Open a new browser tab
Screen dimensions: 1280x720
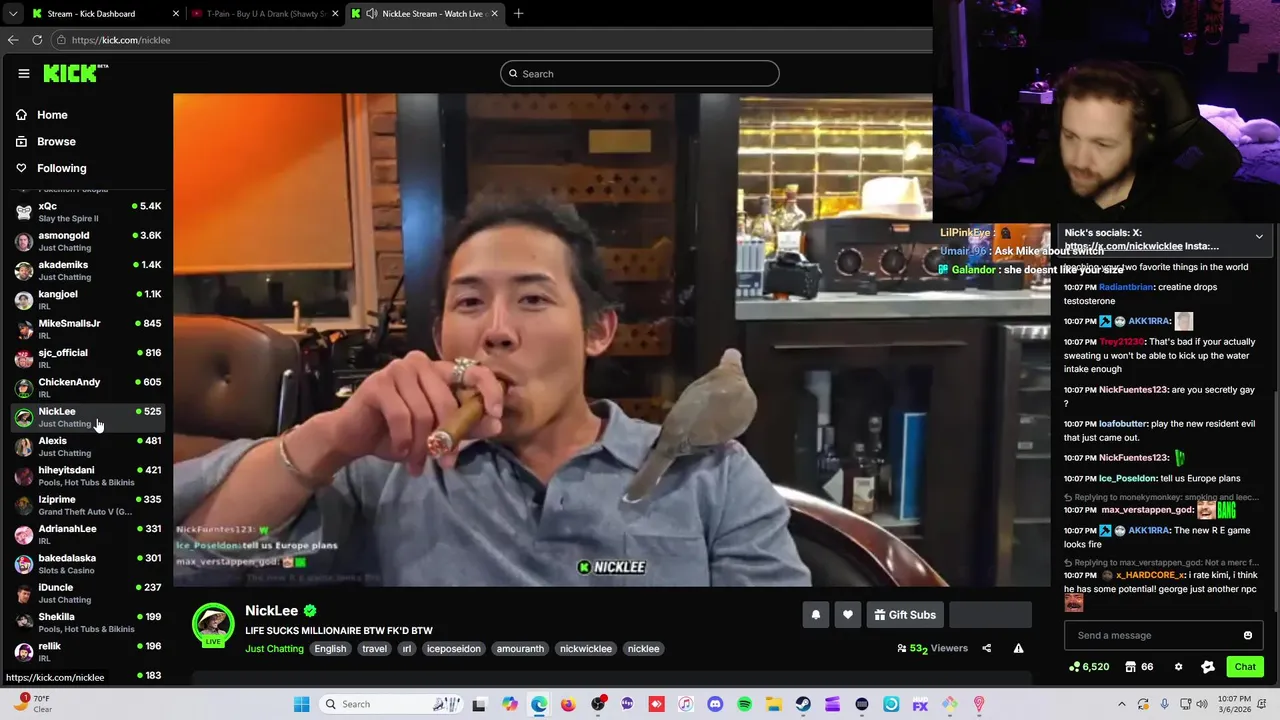click(x=518, y=14)
